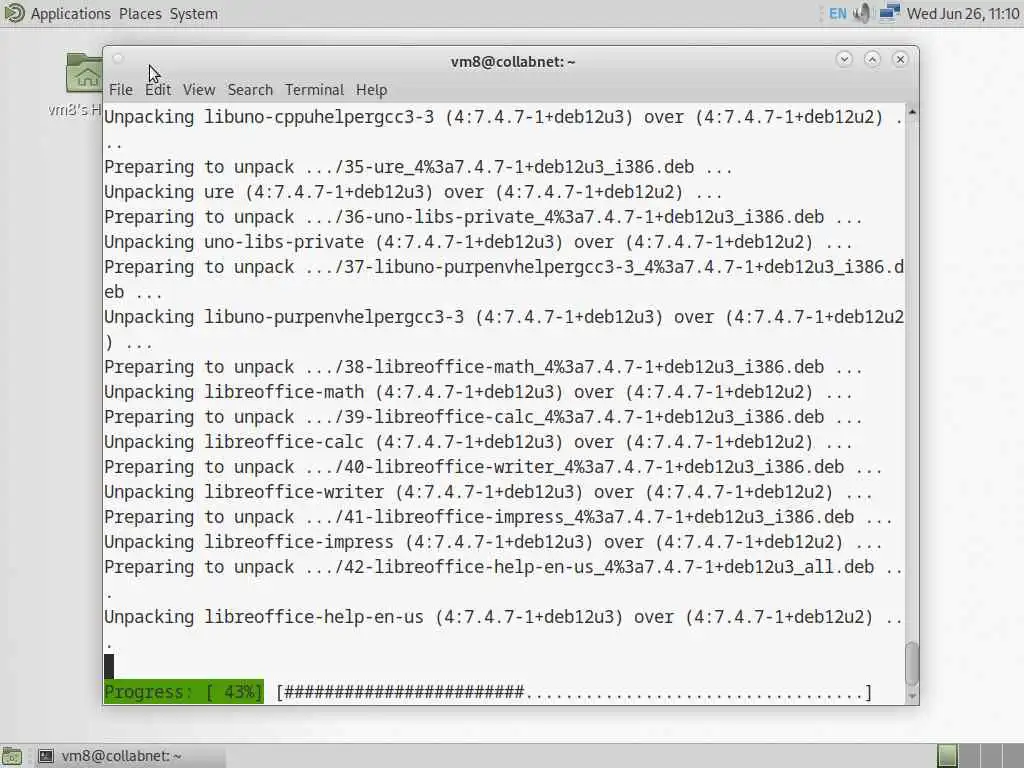Click the 'Unpacking ure' line
The image size is (1024, 768).
point(413,192)
